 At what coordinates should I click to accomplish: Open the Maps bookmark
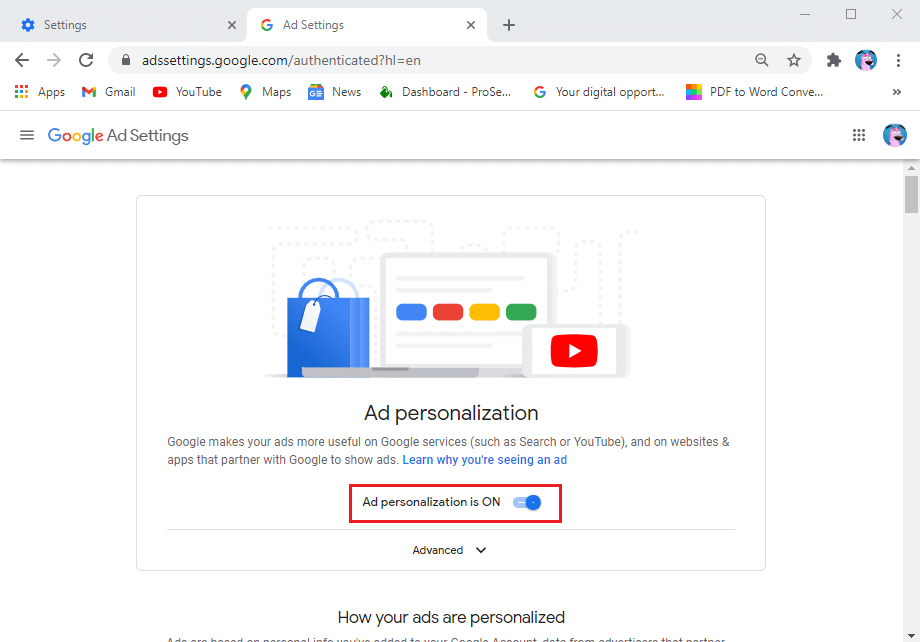pyautogui.click(x=264, y=91)
